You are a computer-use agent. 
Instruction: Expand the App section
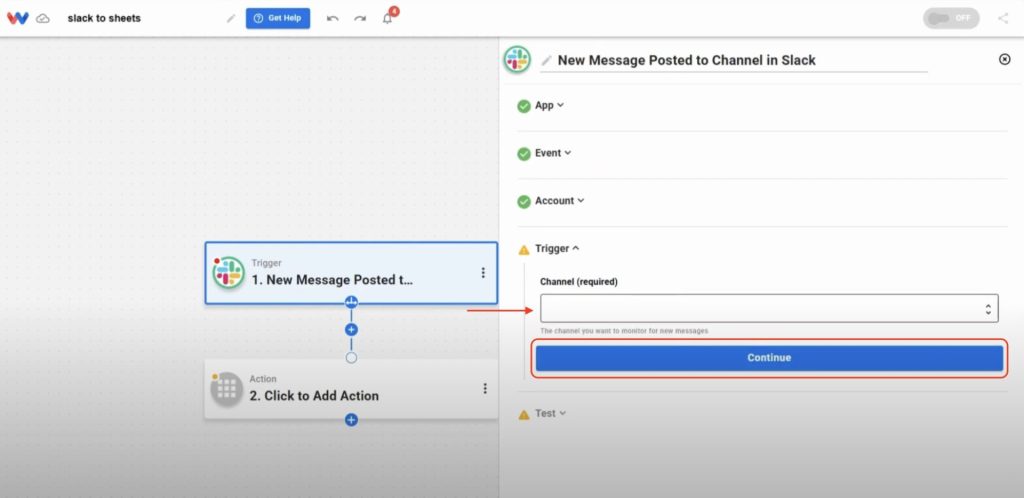pyautogui.click(x=549, y=105)
